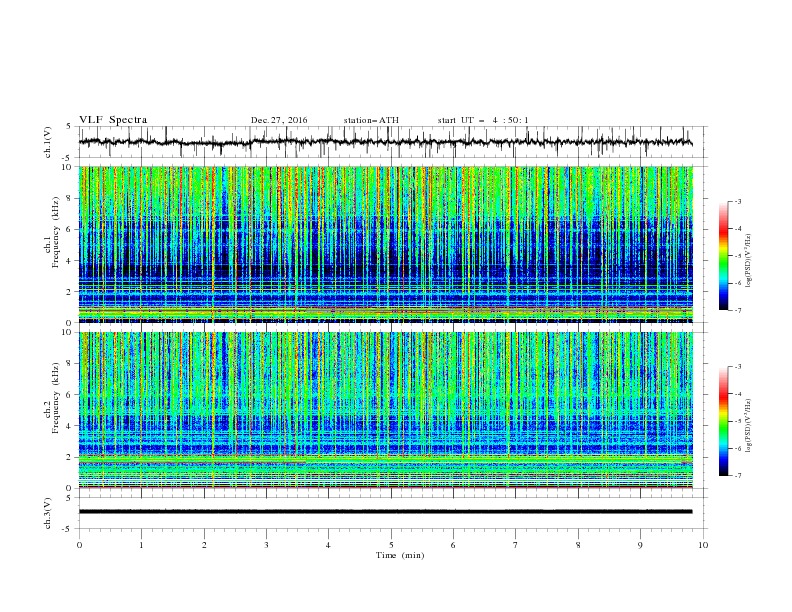Click the "5" tick on ch.3(V) axis
Screen dimensions: 792x612
[70, 498]
